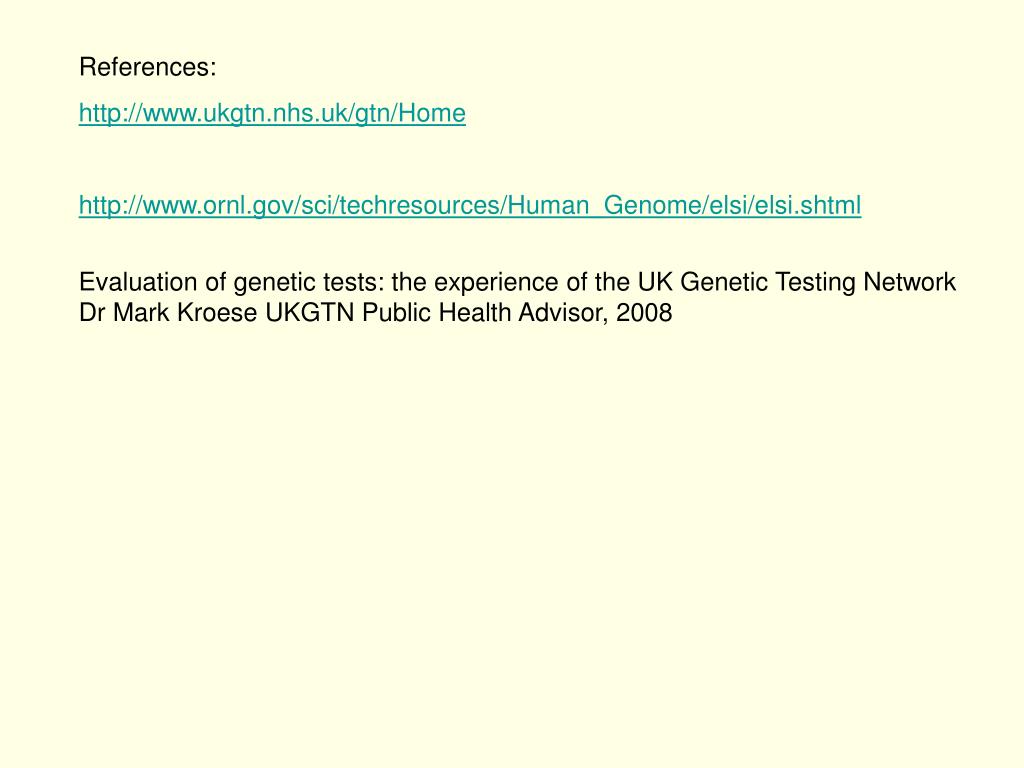1024x768 pixels.
Task: Click the References: heading text
Action: coord(148,67)
